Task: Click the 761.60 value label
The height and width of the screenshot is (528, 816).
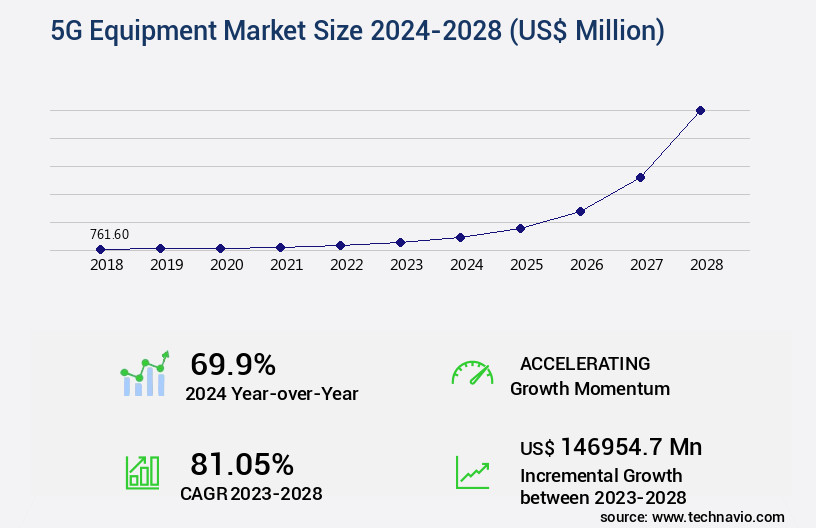Action: click(x=109, y=234)
